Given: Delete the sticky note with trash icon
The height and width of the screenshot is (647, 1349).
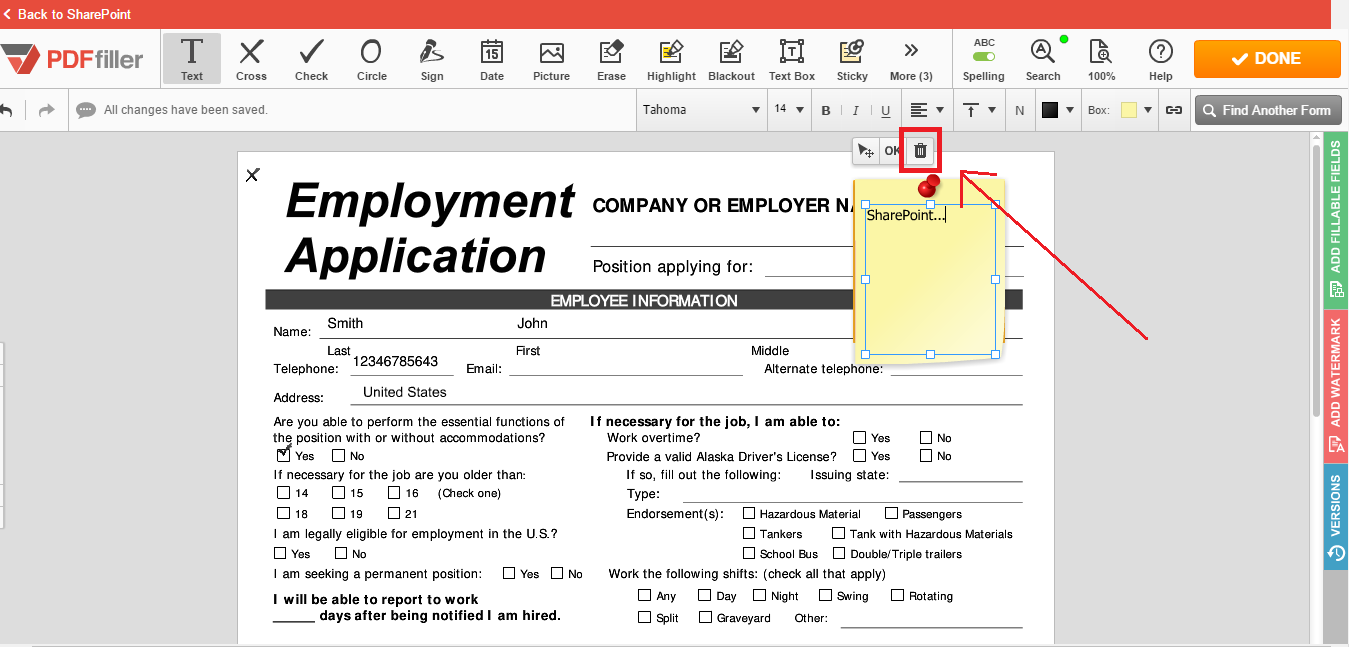Looking at the screenshot, I should (921, 151).
